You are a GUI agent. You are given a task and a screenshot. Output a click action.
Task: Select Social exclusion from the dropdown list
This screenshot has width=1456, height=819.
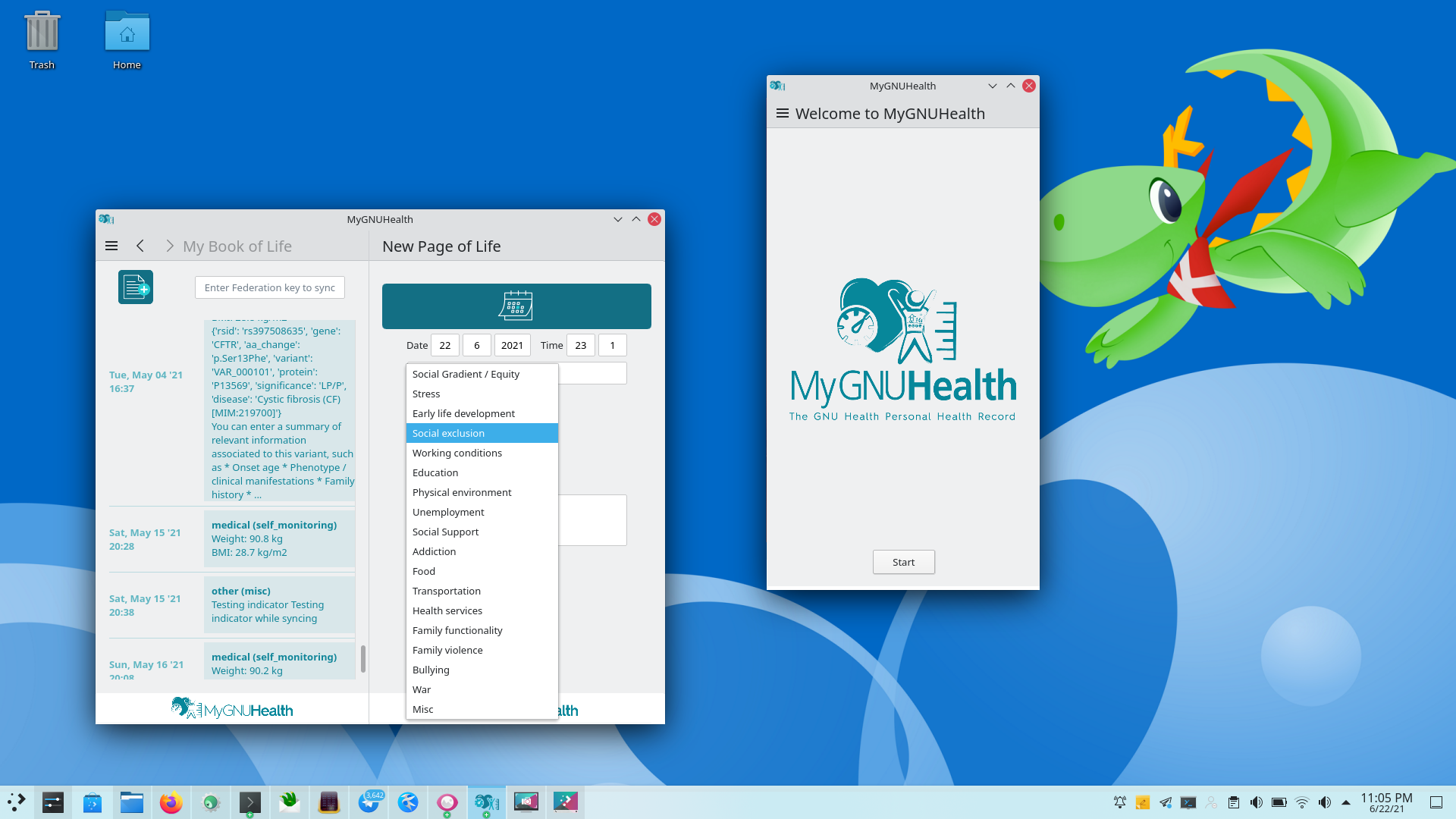(482, 433)
